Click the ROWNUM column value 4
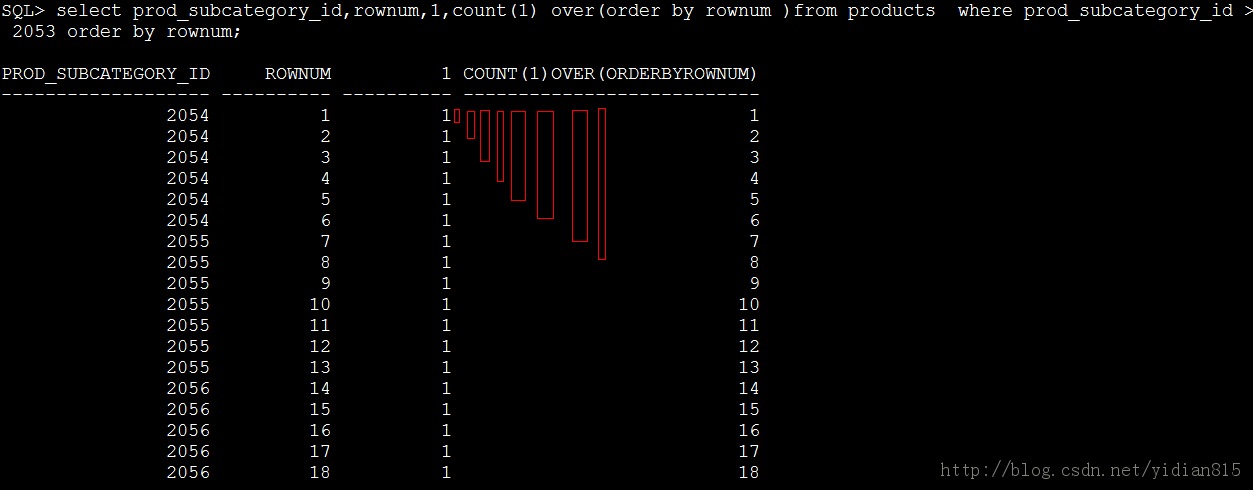This screenshot has width=1253, height=490. (x=326, y=179)
